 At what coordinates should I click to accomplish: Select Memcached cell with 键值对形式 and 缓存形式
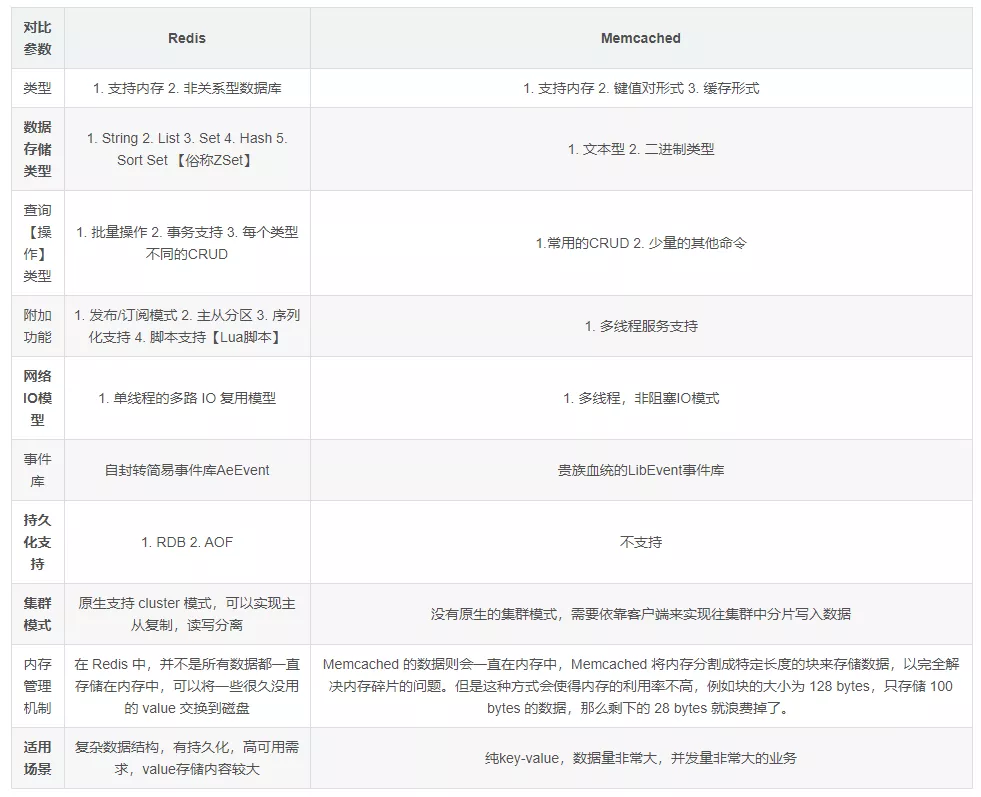click(x=641, y=88)
